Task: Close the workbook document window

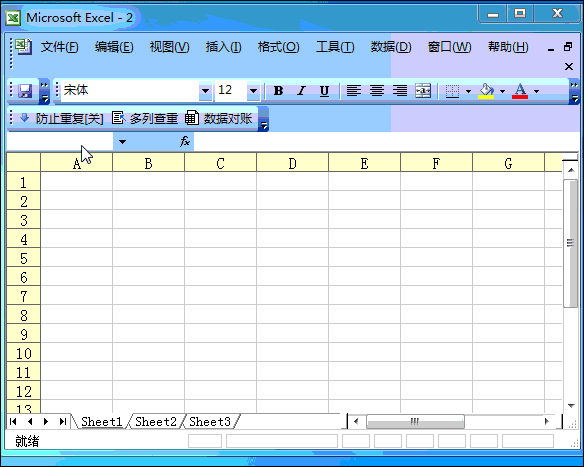Action: point(569,67)
